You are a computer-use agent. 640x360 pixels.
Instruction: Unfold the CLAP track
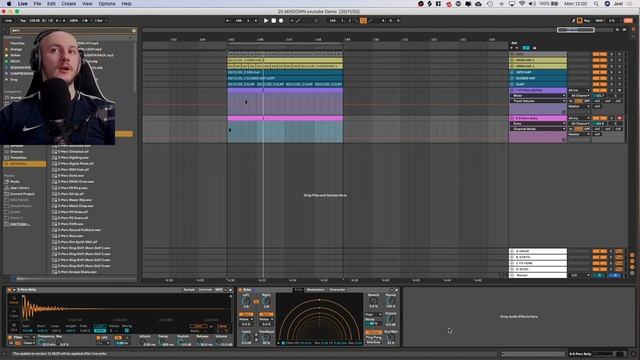(512, 84)
